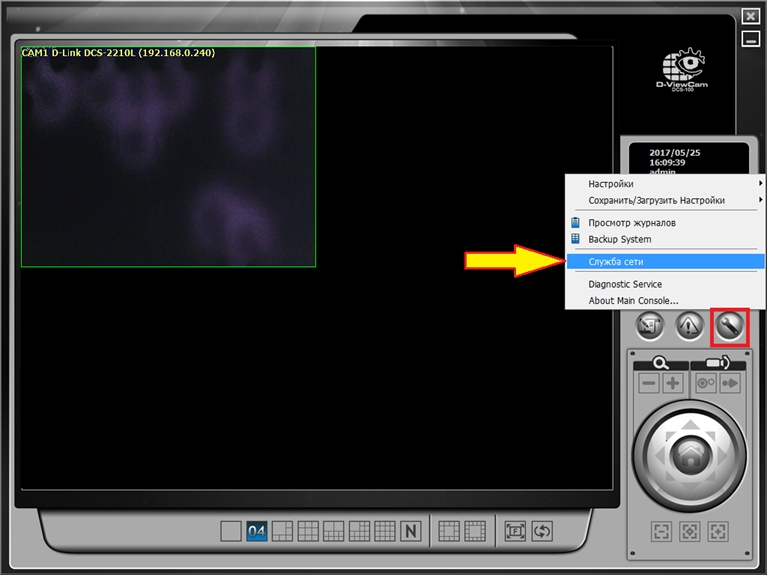Select the CAM1 D-Link camera video tile
The image size is (767, 575).
click(x=168, y=157)
